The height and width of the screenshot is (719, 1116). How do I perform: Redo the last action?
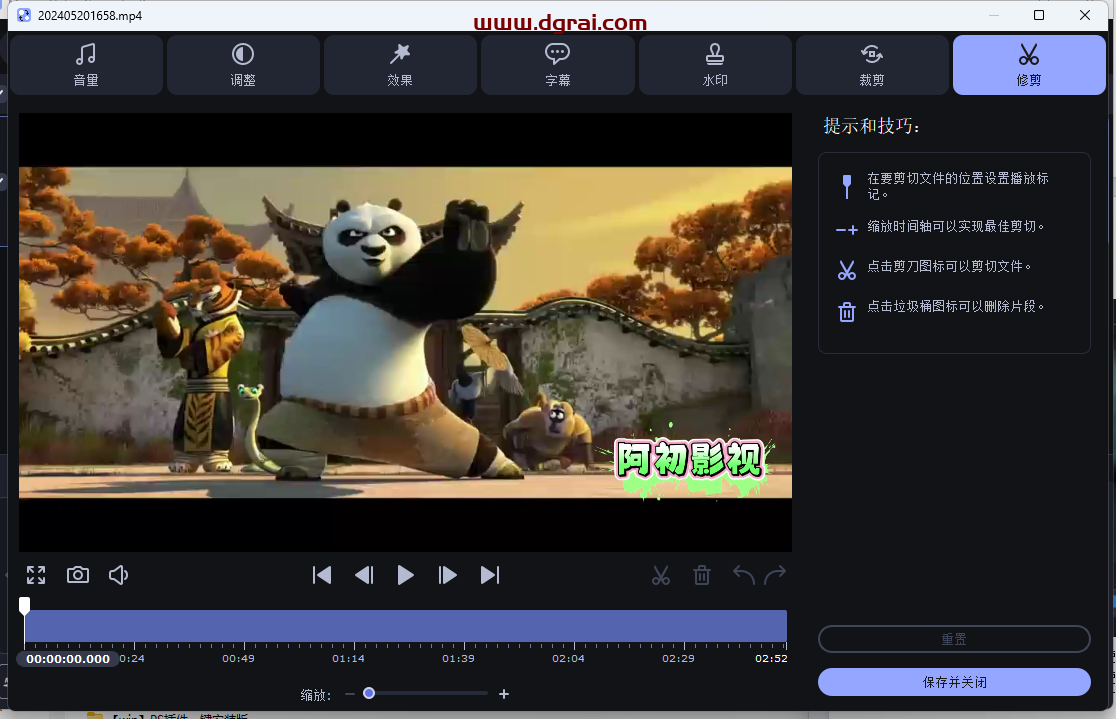pyautogui.click(x=775, y=575)
